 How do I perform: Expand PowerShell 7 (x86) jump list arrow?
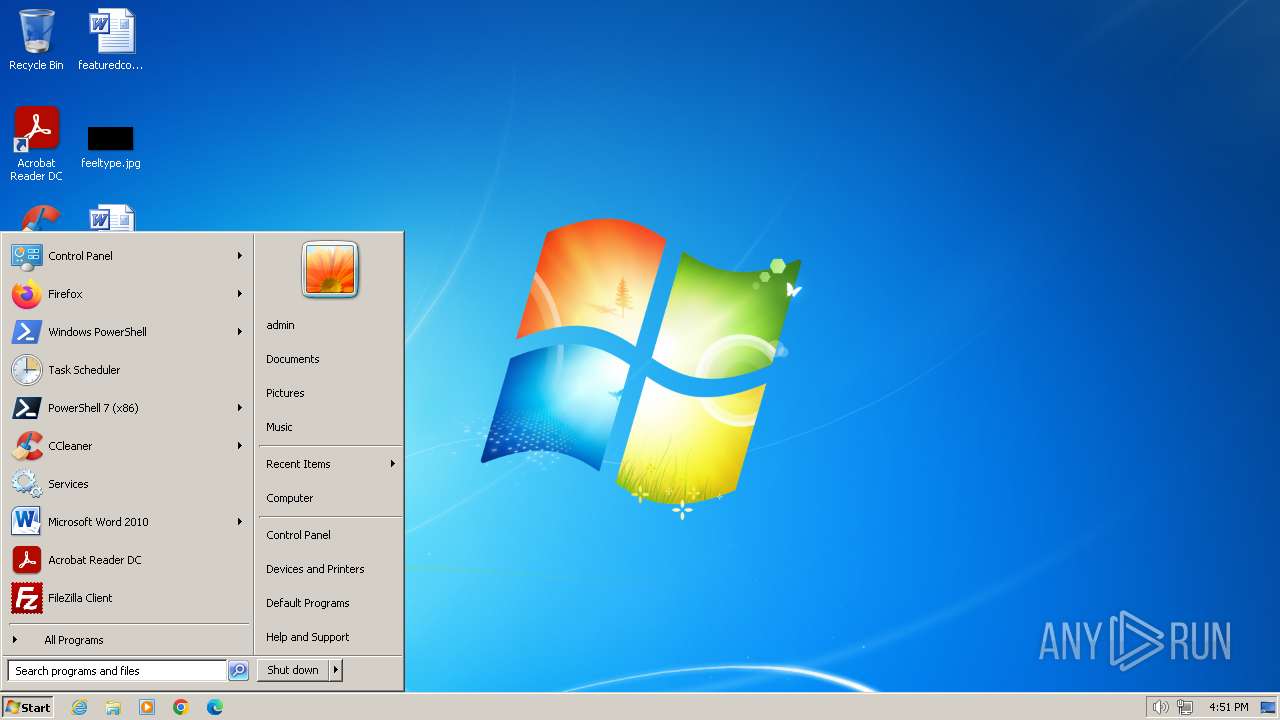click(240, 408)
